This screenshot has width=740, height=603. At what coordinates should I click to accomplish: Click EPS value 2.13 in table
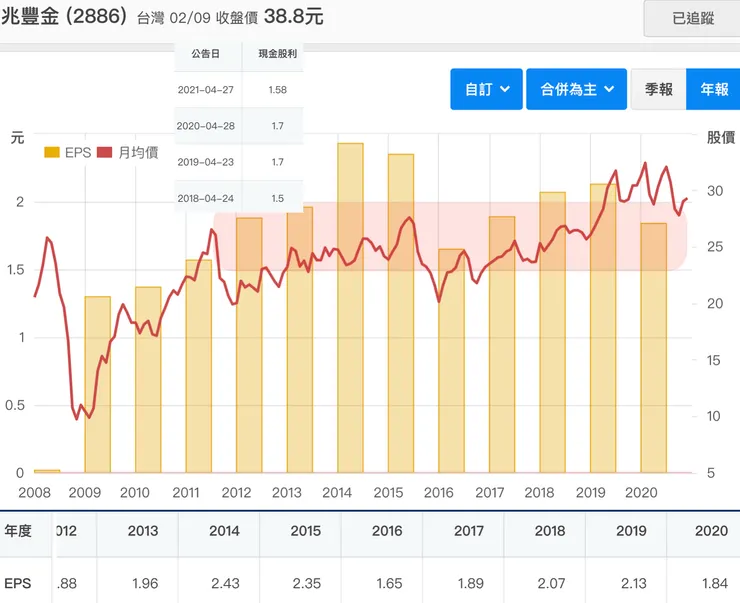click(633, 584)
